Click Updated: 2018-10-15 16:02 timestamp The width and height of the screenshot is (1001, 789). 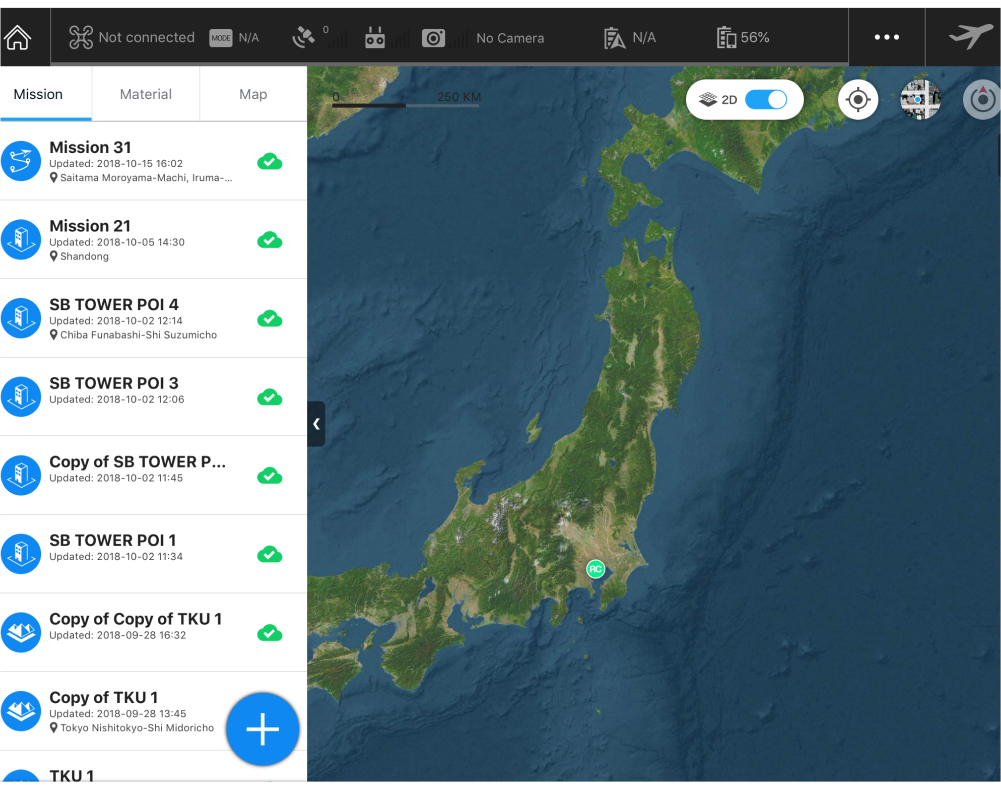(116, 164)
